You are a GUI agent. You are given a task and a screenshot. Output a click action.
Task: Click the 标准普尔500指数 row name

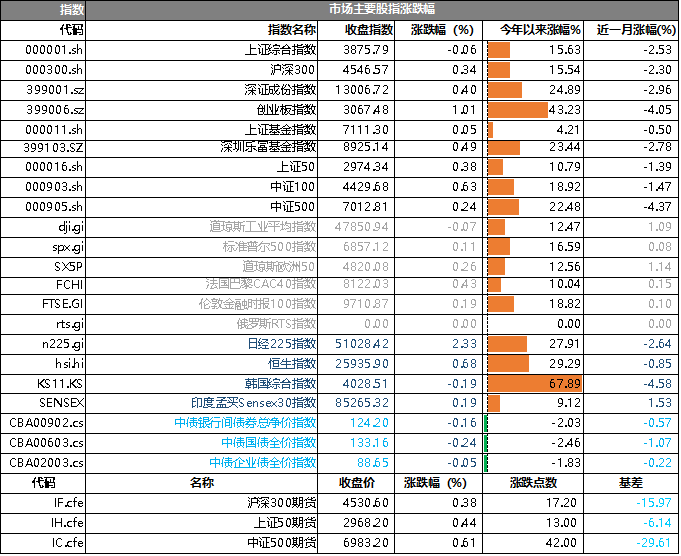click(269, 247)
